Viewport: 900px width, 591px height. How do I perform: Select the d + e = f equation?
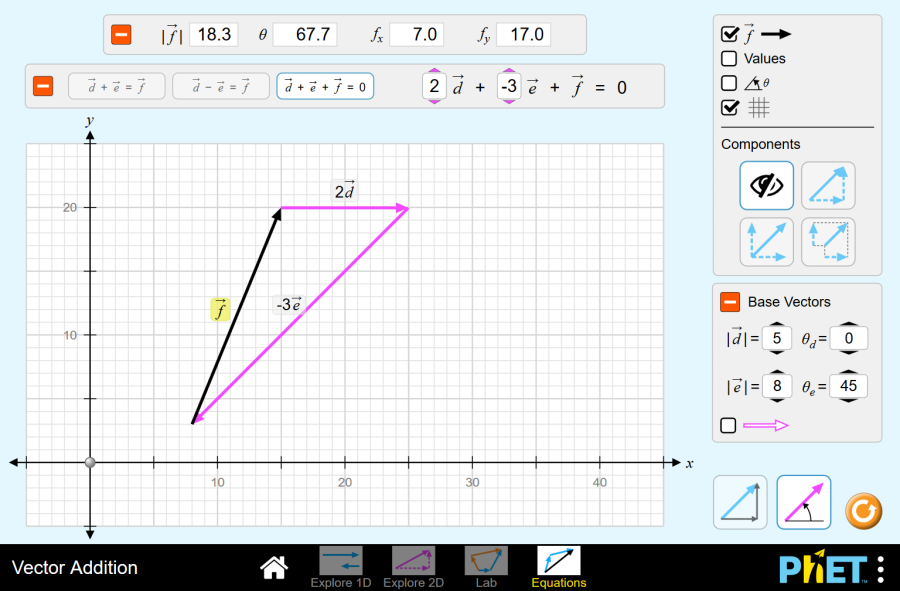[x=116, y=87]
